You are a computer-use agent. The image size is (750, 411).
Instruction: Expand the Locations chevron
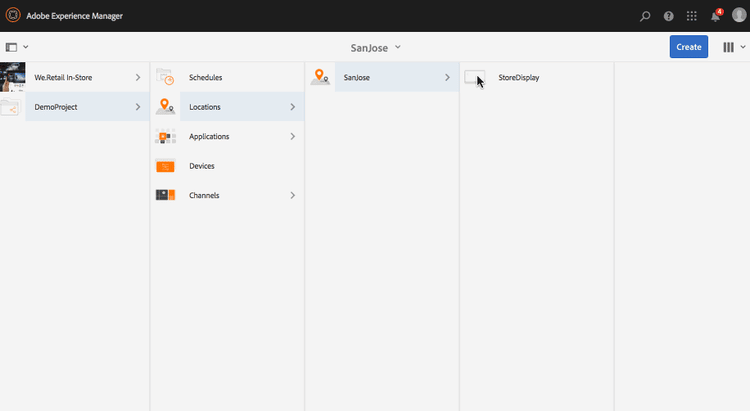(x=293, y=107)
